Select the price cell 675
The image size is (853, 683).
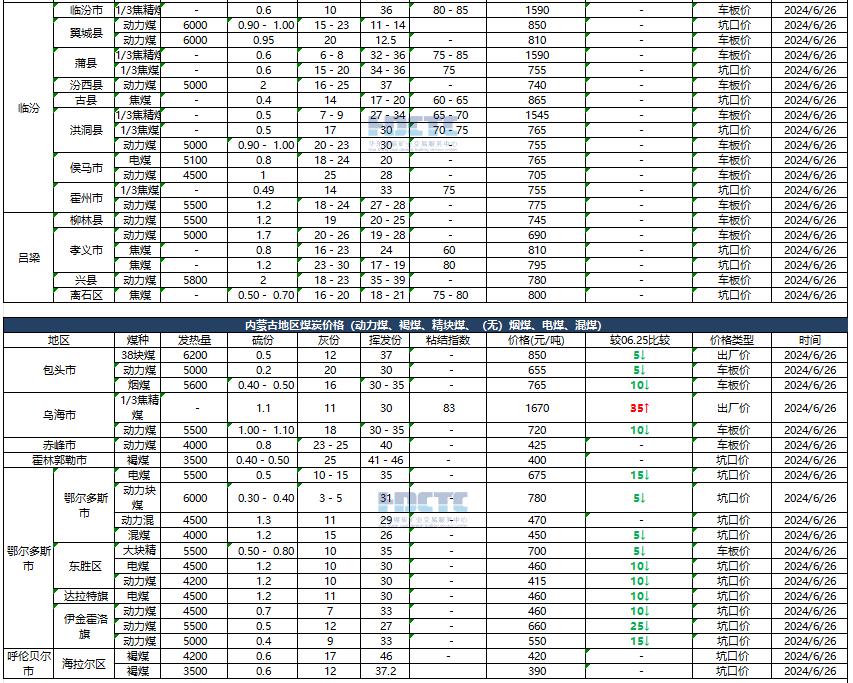[536, 475]
